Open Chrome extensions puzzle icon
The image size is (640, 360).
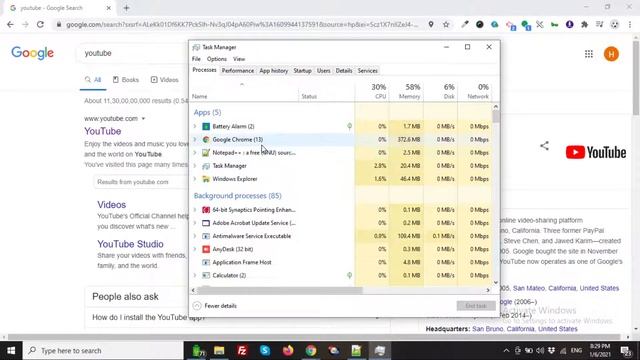(584, 24)
